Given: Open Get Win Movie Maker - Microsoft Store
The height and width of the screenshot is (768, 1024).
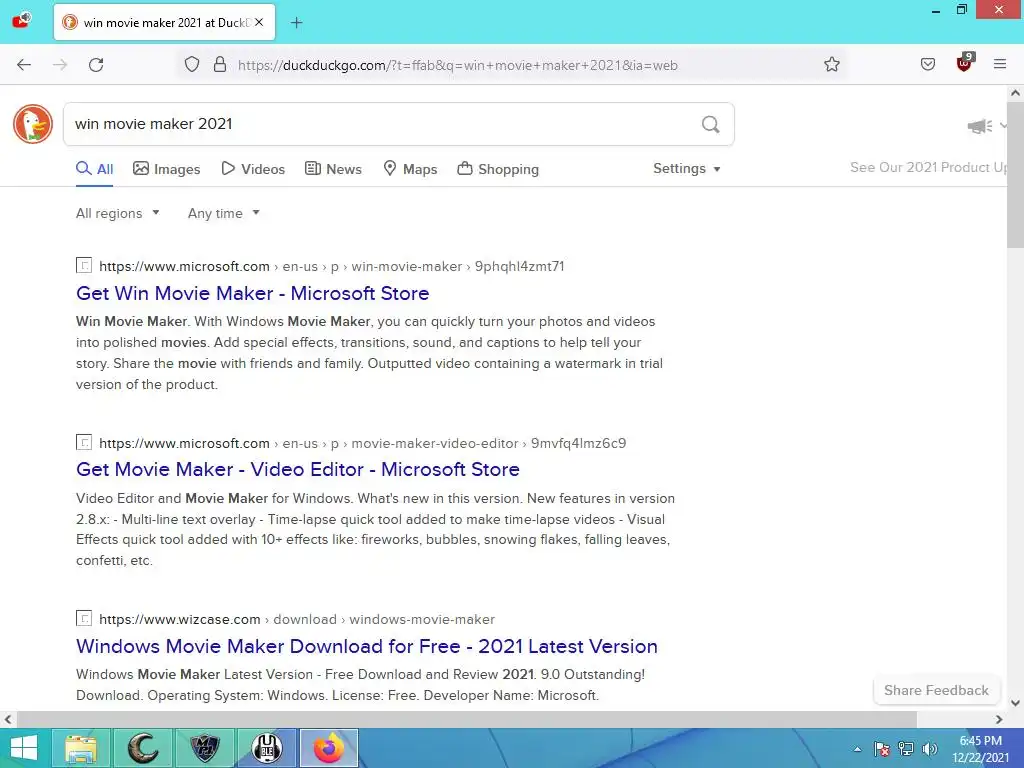Looking at the screenshot, I should [253, 293].
